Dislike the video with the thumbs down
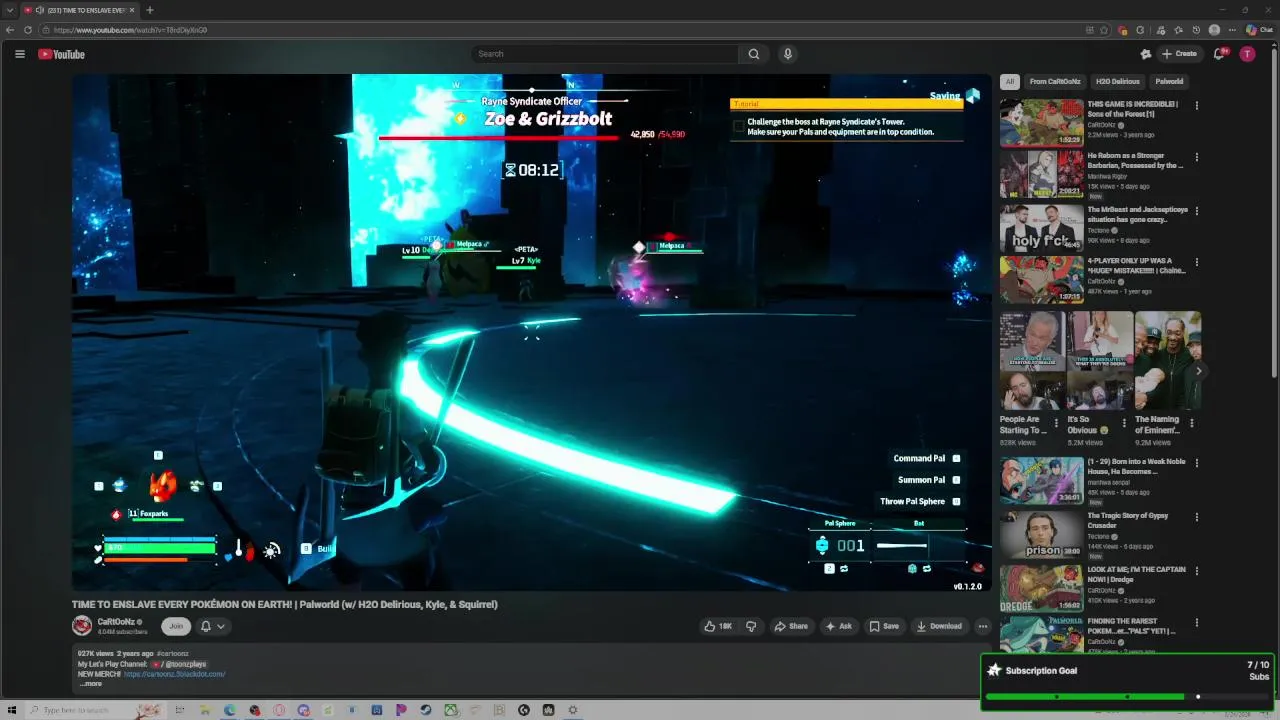 [x=751, y=626]
